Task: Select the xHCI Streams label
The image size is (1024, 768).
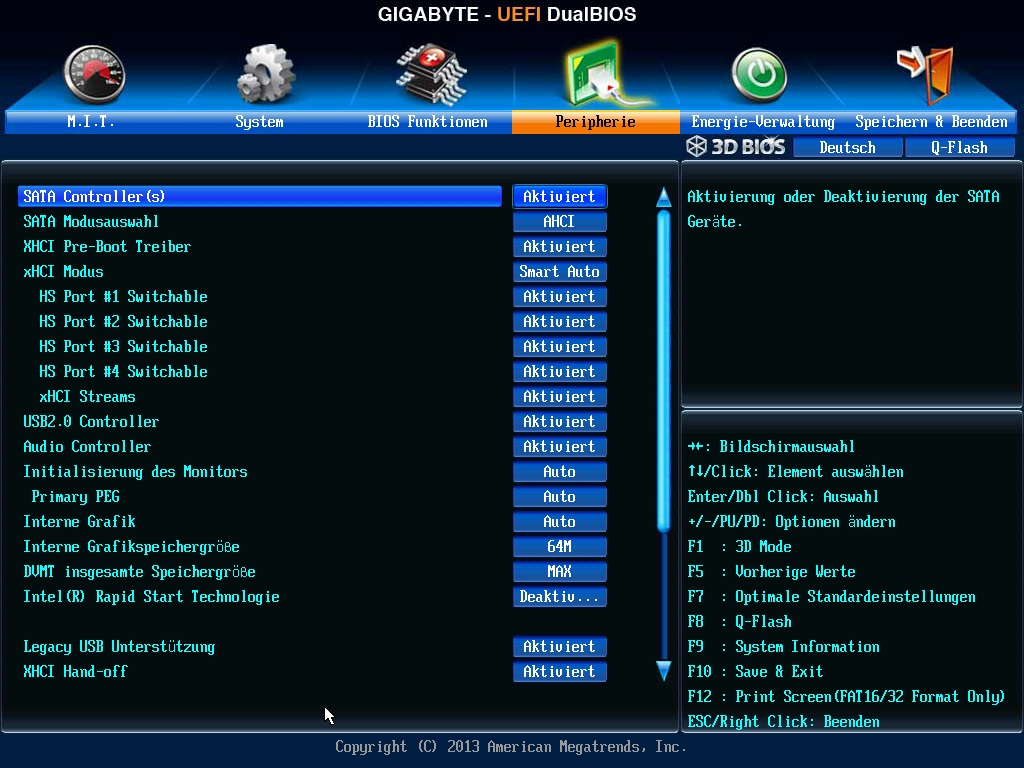Action: [88, 396]
